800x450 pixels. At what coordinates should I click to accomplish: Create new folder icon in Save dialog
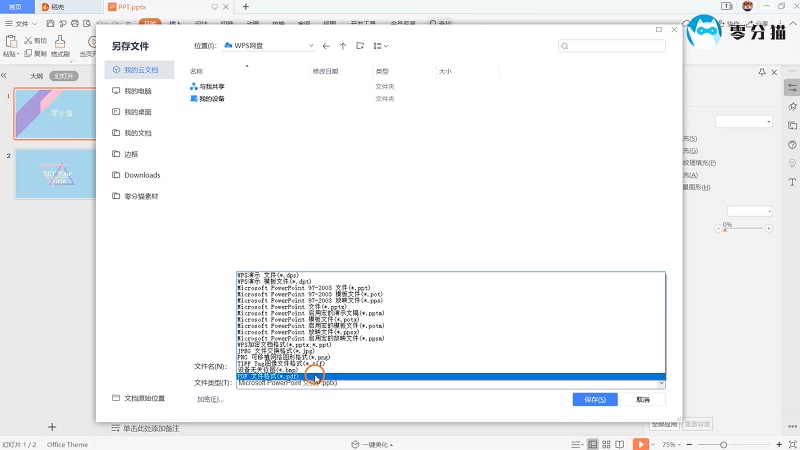pos(360,45)
